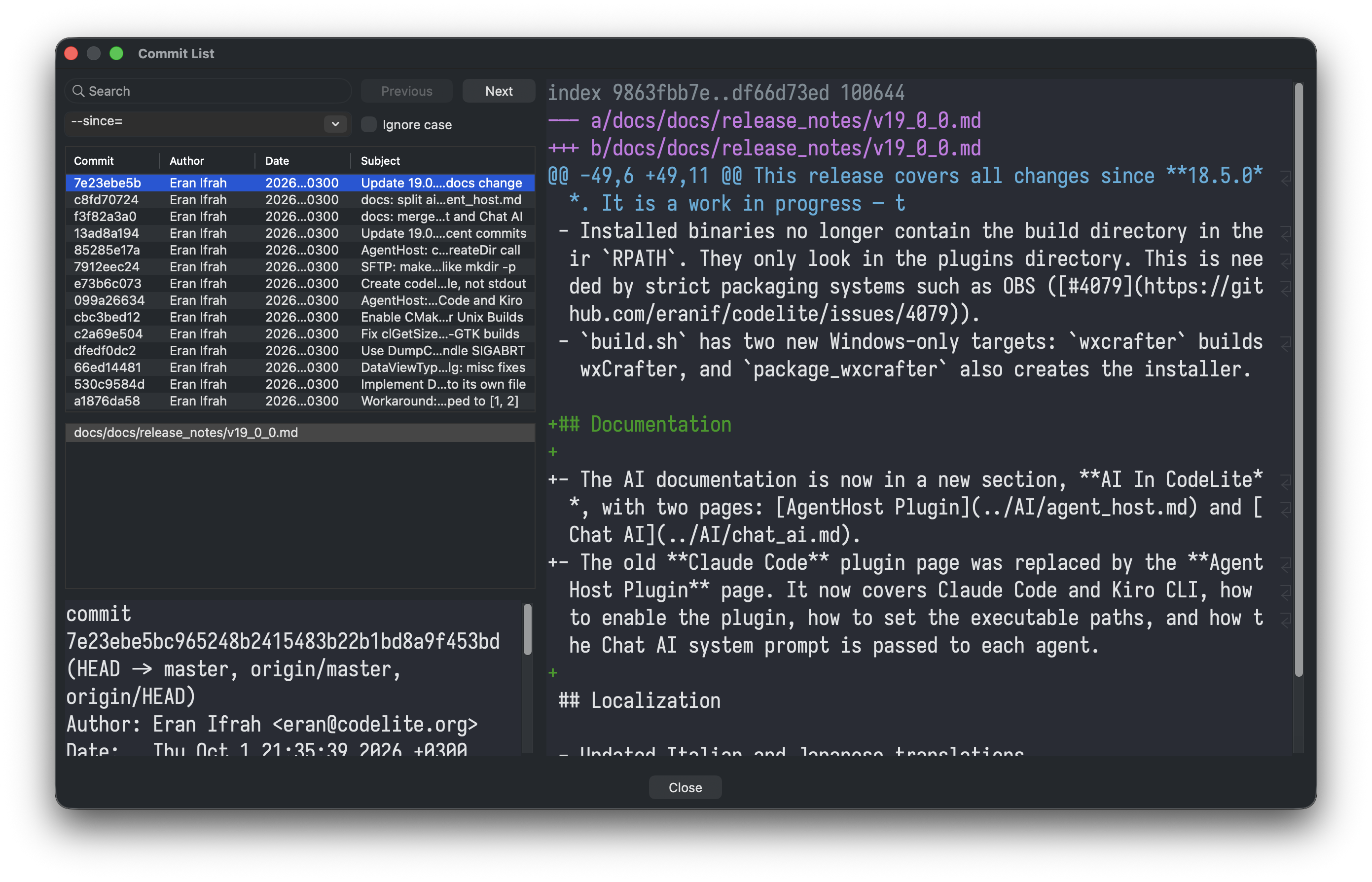1372x882 pixels.
Task: Select commit 66ed14481 row
Action: [300, 367]
